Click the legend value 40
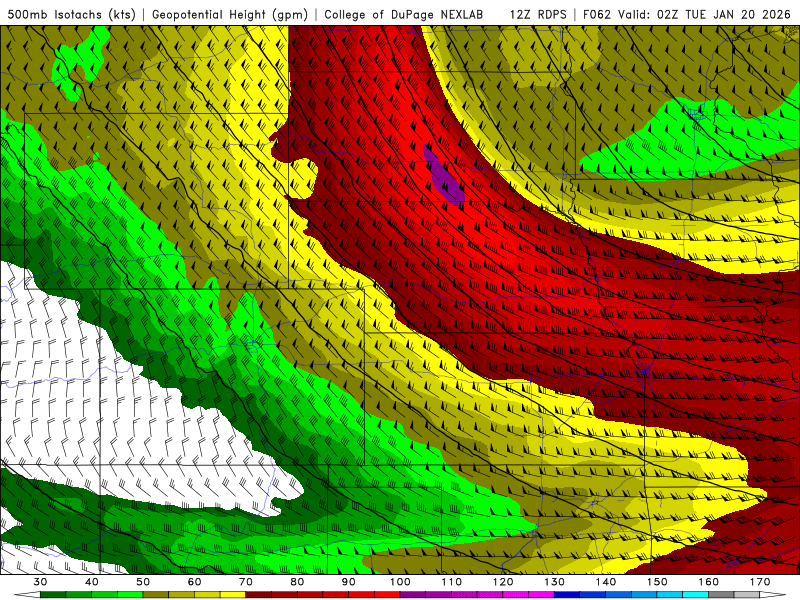This screenshot has height=600, width=800. pyautogui.click(x=92, y=582)
